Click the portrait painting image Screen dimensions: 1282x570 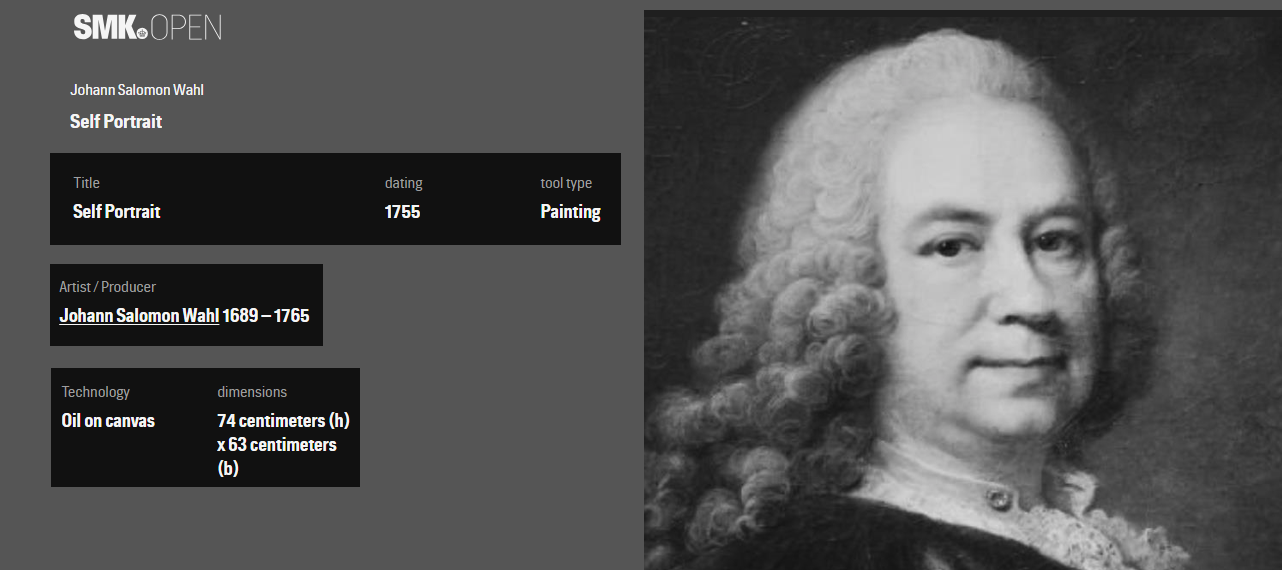(x=962, y=290)
